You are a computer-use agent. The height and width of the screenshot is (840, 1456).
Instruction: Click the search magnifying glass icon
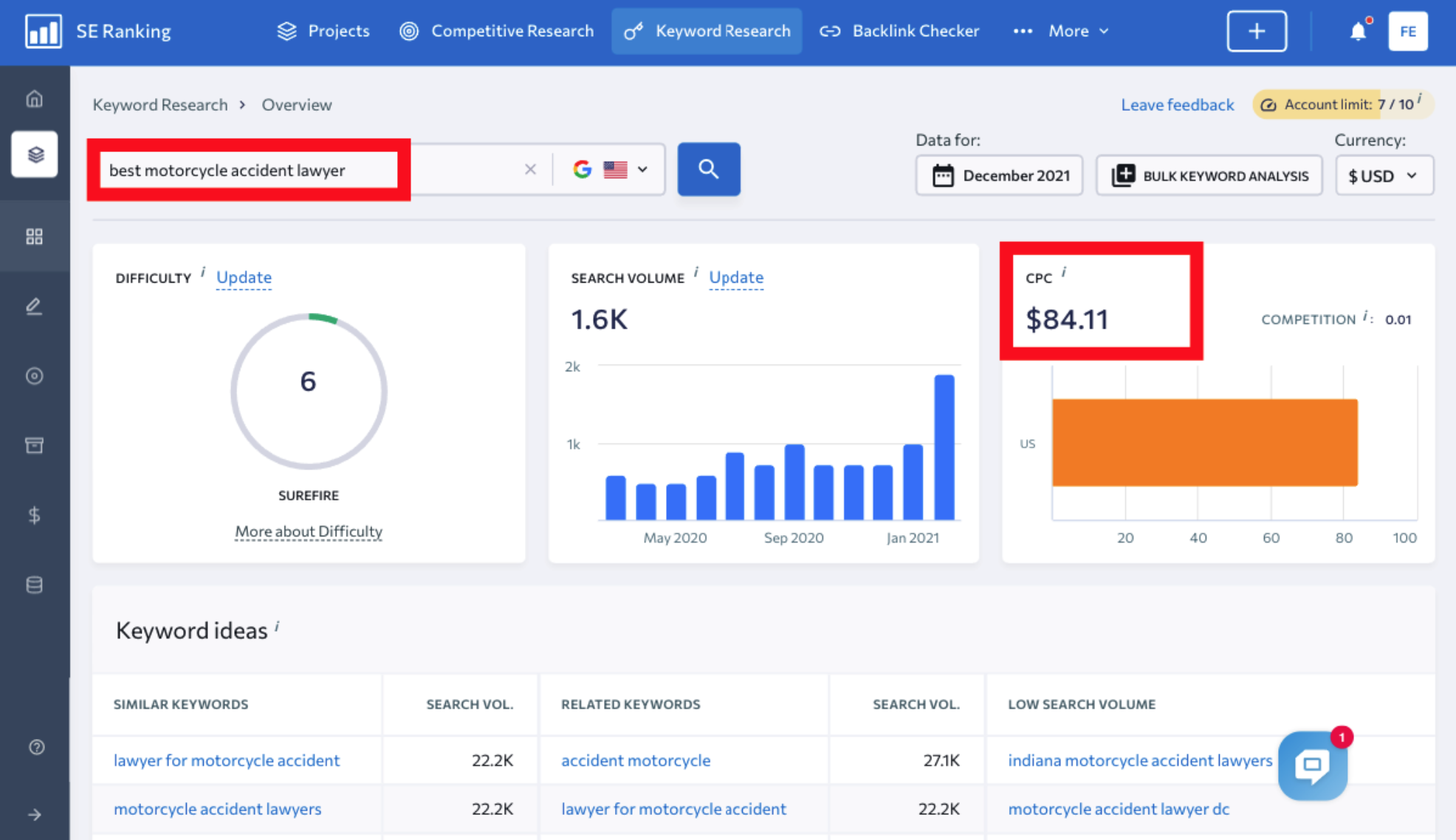[708, 170]
